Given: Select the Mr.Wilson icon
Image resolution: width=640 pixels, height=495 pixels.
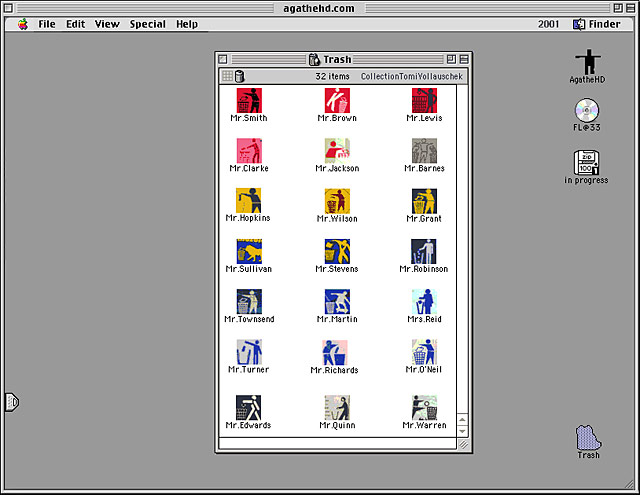Looking at the screenshot, I should [x=337, y=201].
